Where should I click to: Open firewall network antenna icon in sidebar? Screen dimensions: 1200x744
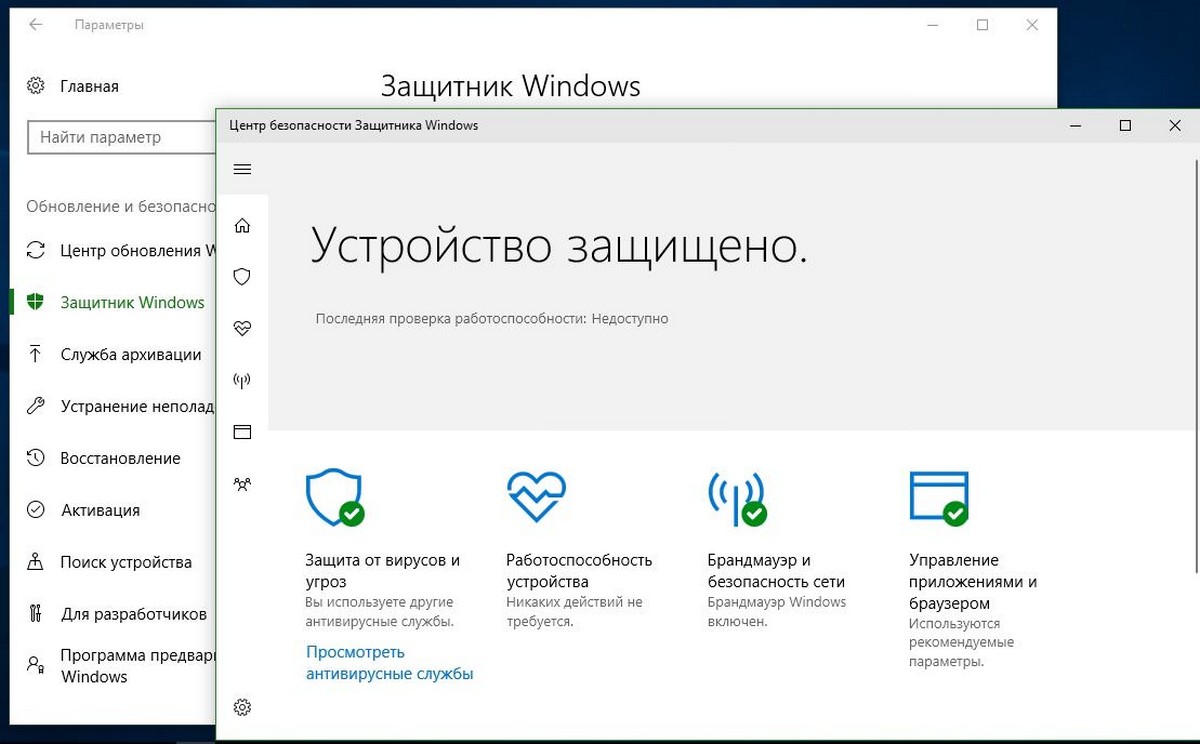tap(242, 380)
